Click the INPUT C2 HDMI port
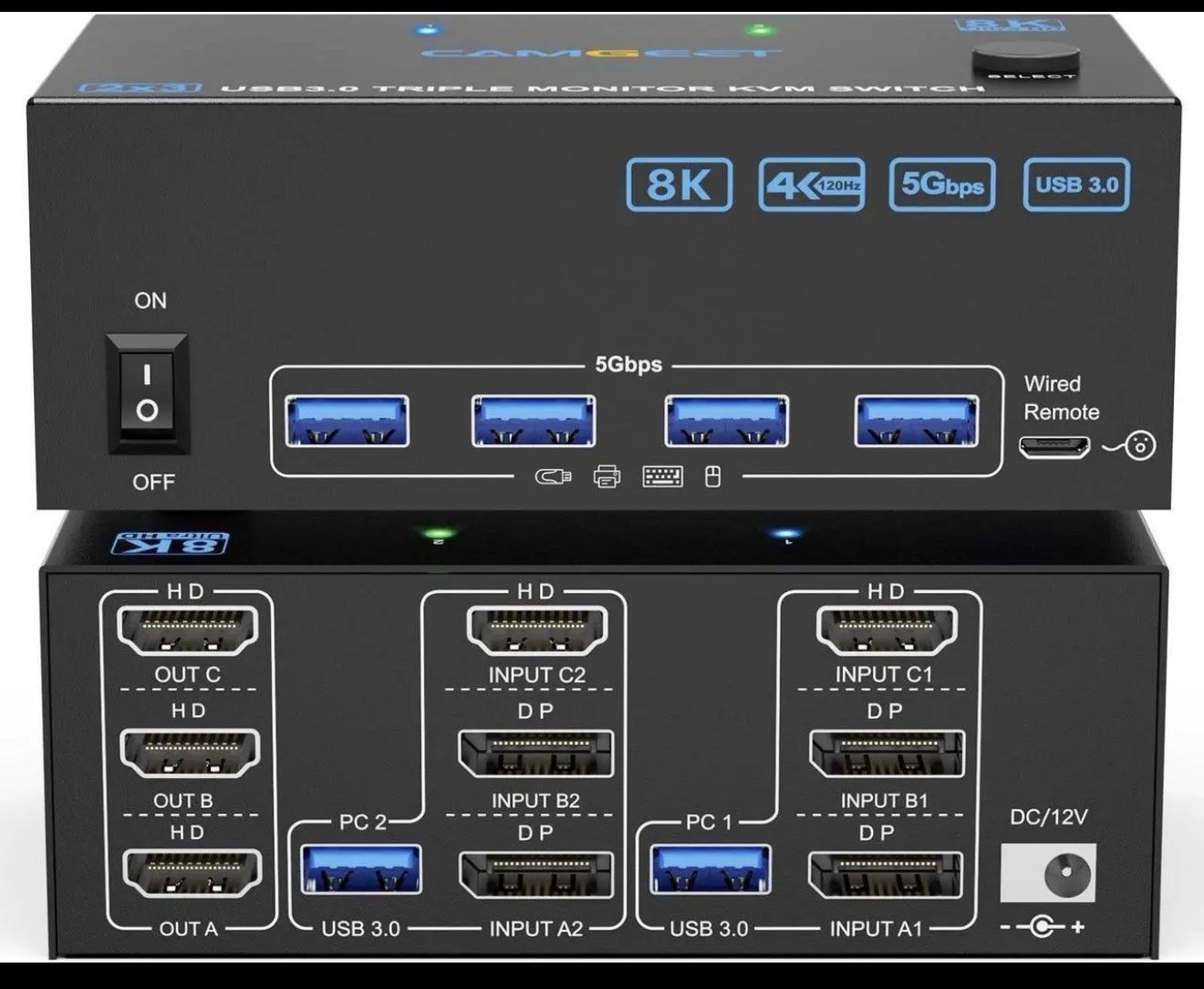The width and height of the screenshot is (1204, 989). pyautogui.click(x=536, y=630)
